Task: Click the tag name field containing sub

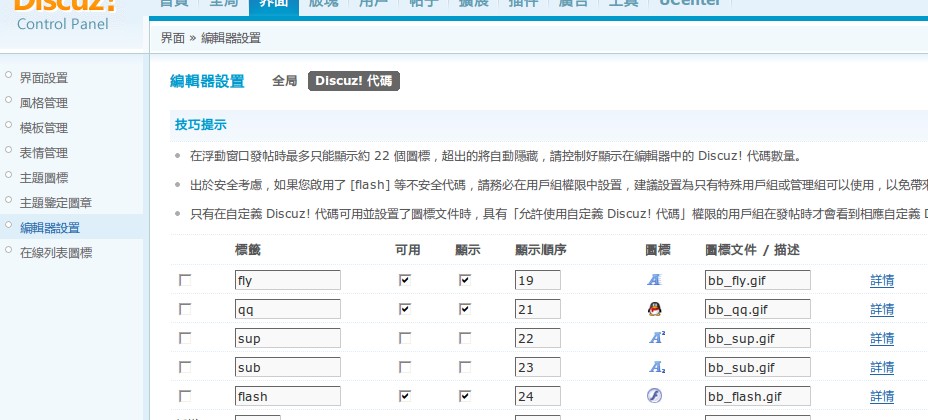Action: pyautogui.click(x=288, y=367)
